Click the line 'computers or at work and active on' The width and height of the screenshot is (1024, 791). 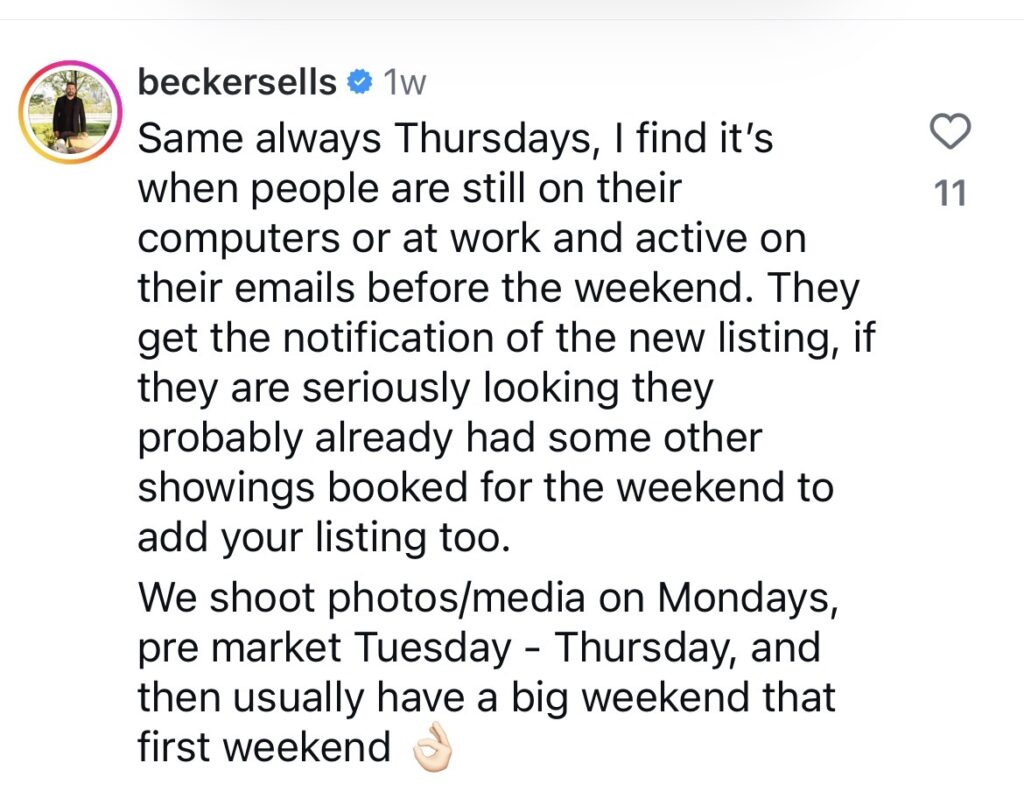click(x=472, y=238)
